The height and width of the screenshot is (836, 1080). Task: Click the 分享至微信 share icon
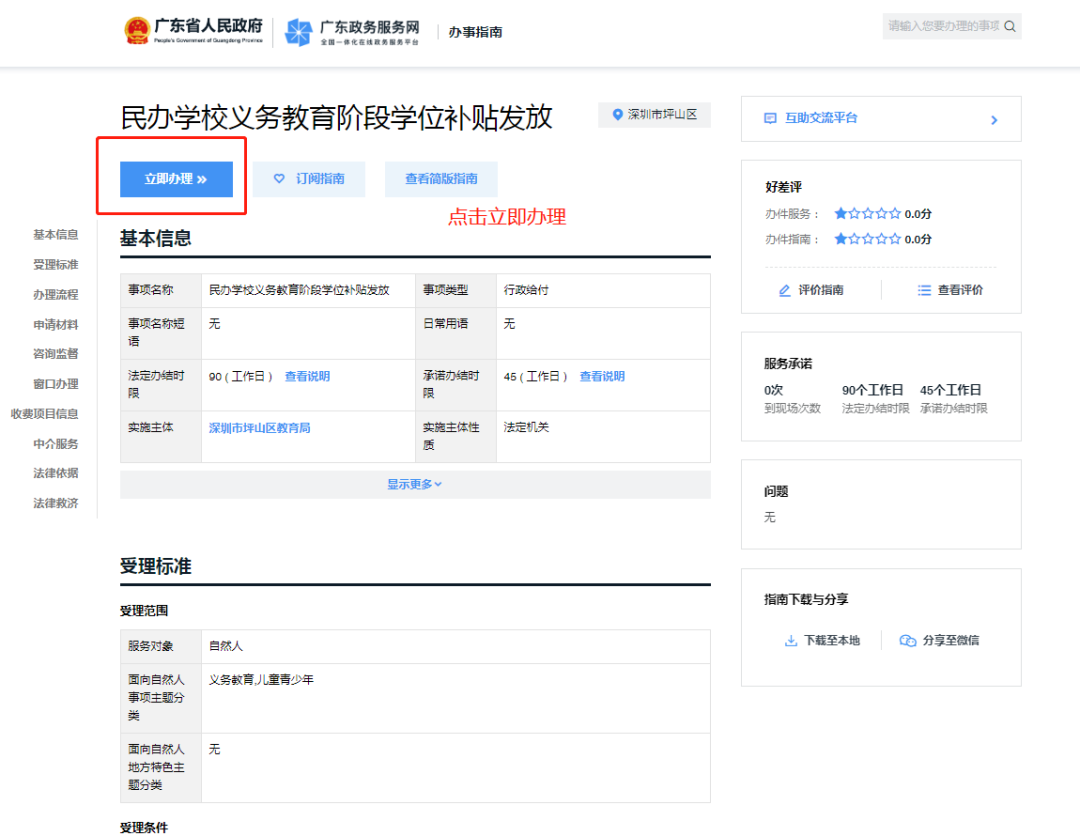pos(908,641)
